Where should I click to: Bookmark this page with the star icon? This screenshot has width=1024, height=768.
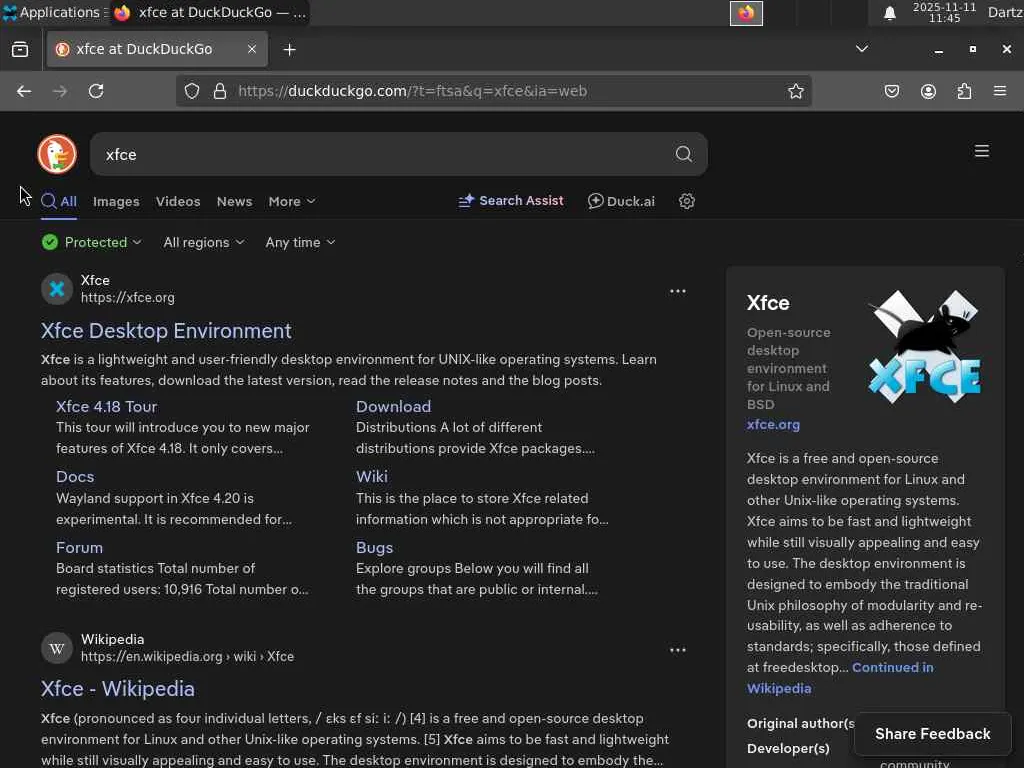point(796,91)
